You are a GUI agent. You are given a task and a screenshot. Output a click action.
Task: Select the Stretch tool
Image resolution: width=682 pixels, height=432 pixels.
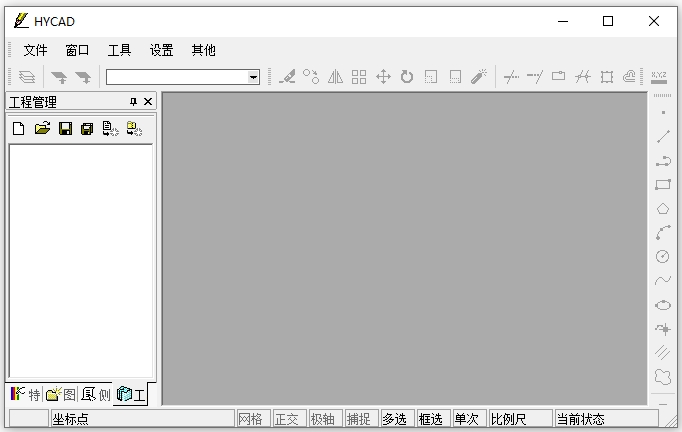point(455,77)
